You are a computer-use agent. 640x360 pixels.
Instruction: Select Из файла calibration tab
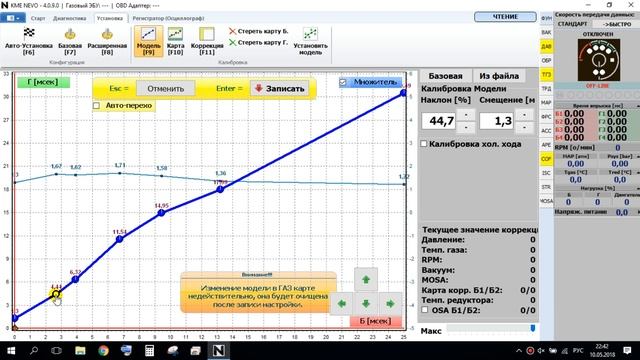pyautogui.click(x=499, y=76)
